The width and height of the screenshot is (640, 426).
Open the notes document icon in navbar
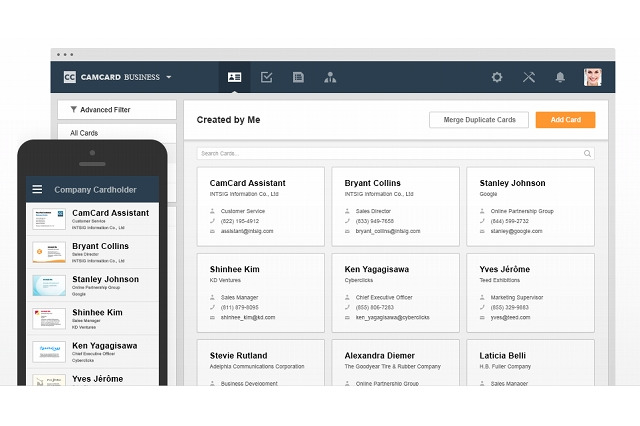click(x=298, y=77)
